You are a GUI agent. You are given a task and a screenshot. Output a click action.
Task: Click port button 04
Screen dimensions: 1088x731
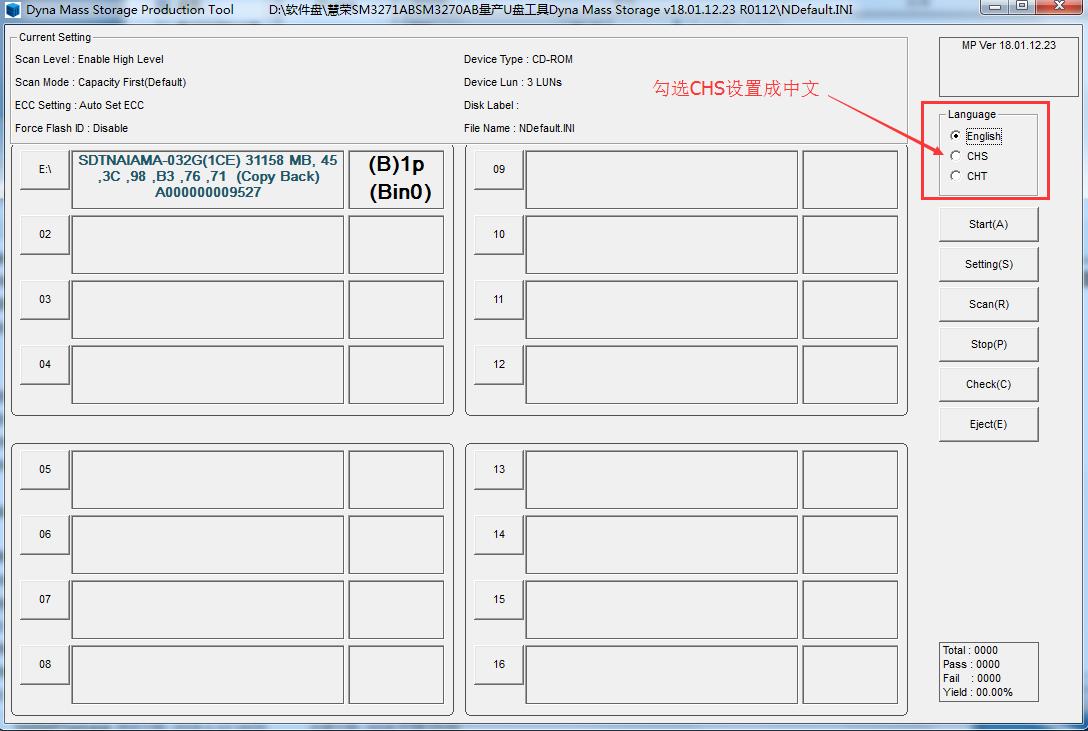(x=45, y=364)
